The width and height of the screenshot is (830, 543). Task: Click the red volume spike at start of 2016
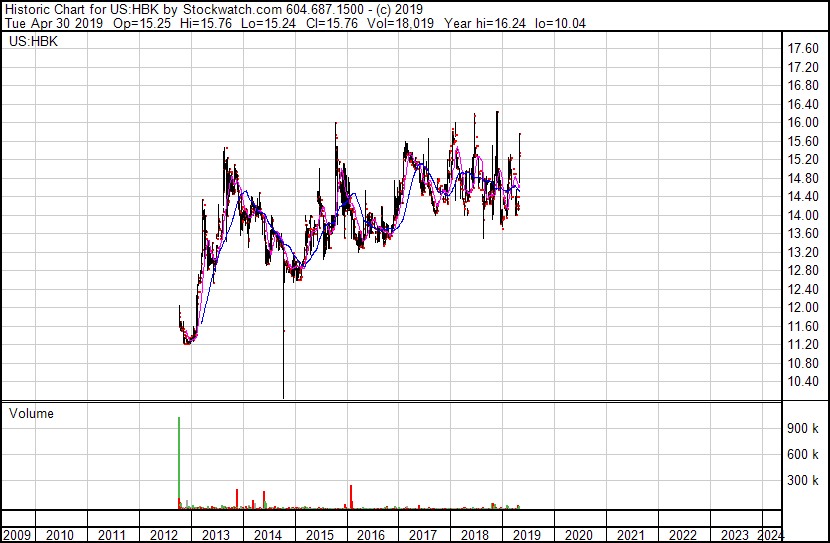(x=351, y=497)
